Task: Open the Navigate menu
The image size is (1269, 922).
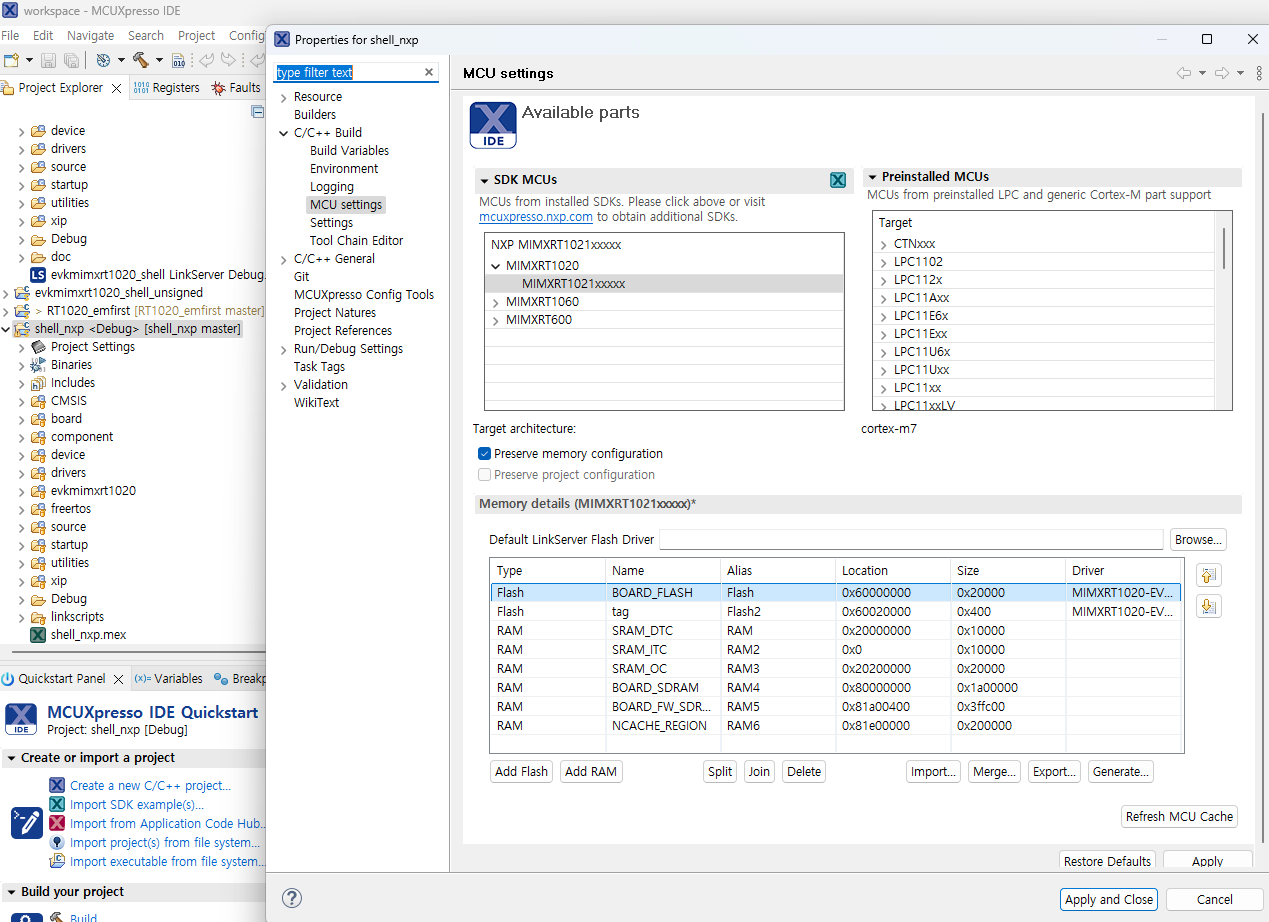Action: click(91, 35)
